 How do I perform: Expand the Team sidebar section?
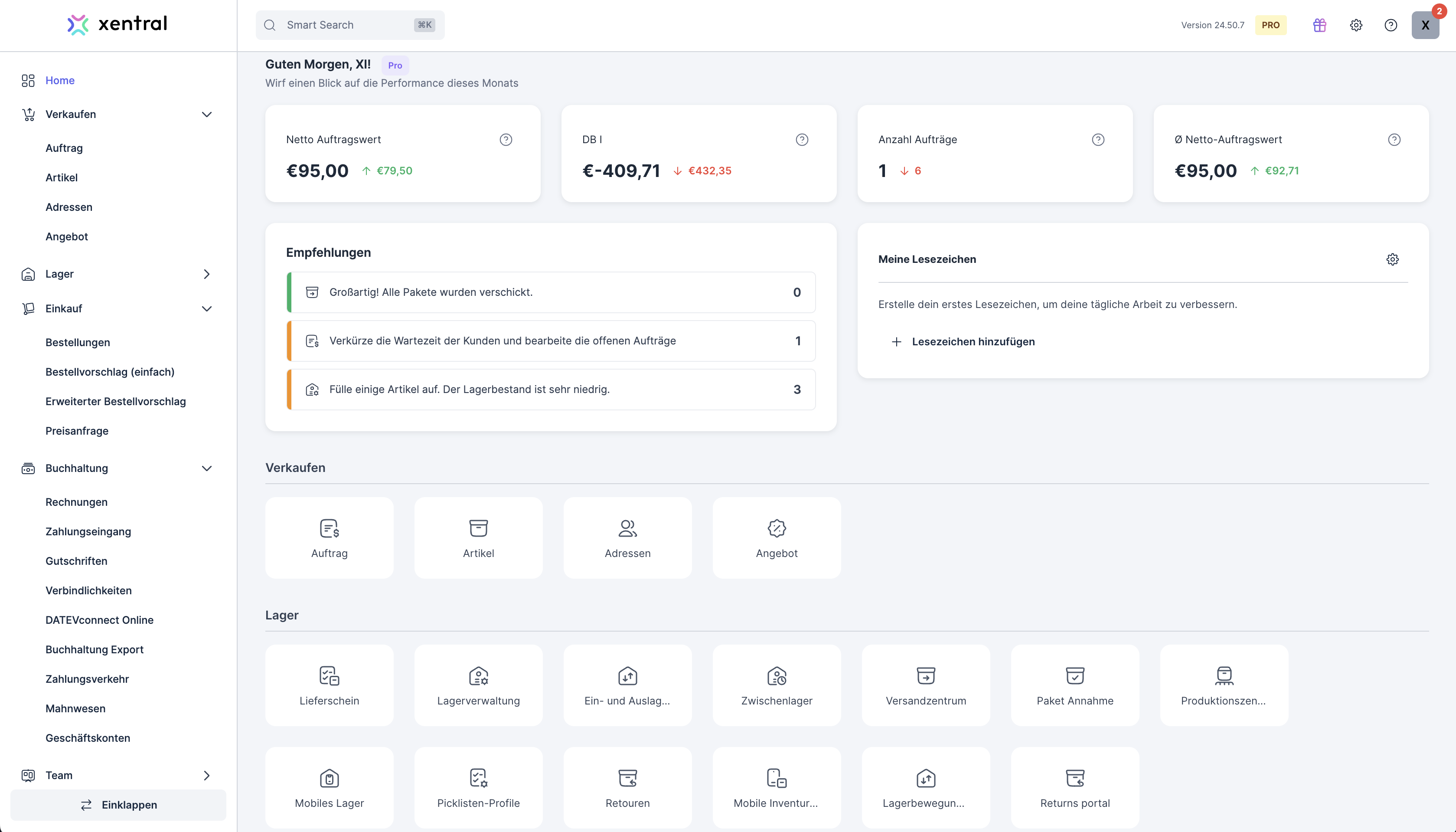[x=207, y=776]
